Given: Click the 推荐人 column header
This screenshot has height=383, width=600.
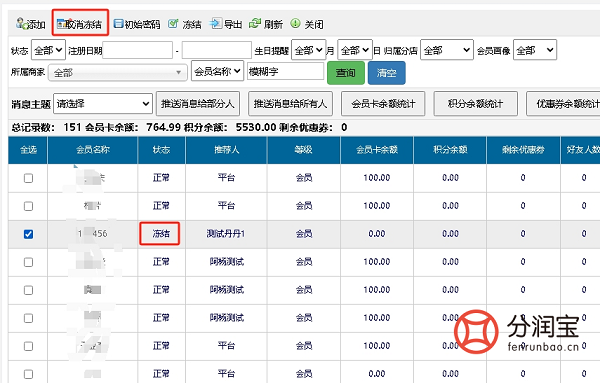Looking at the screenshot, I should (x=227, y=150).
